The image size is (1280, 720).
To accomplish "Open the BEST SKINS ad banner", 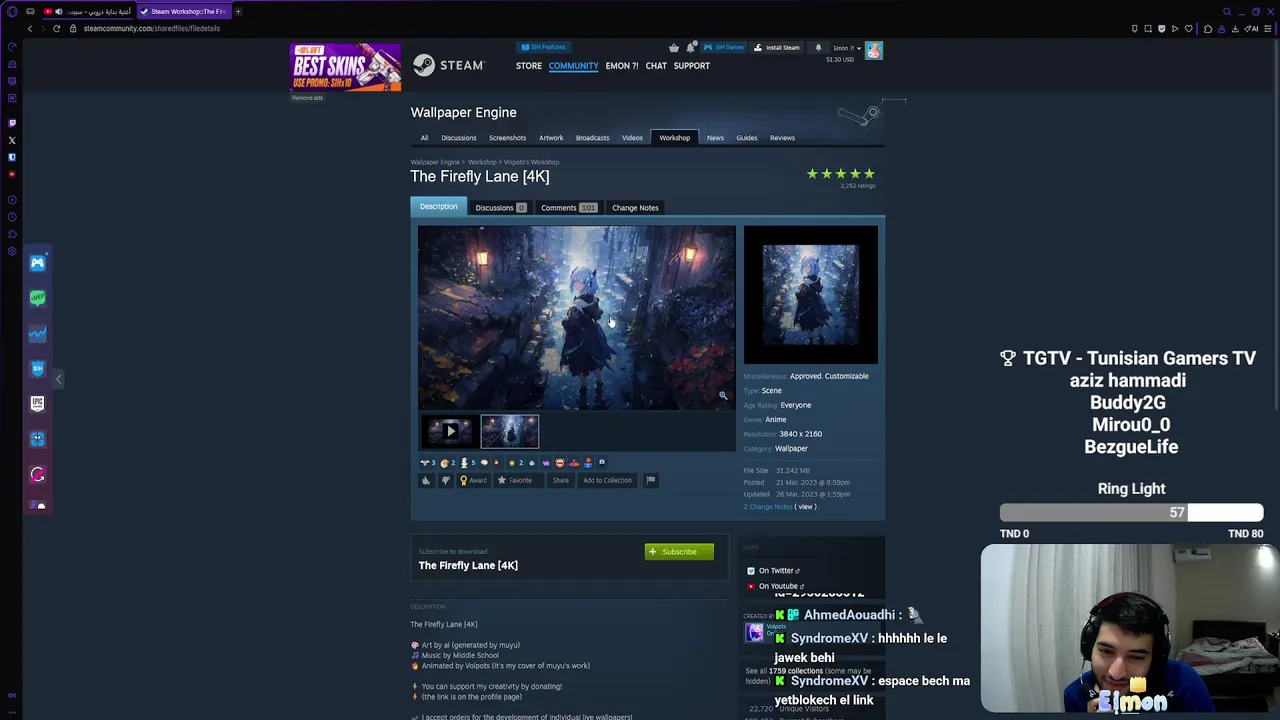I will [x=345, y=67].
